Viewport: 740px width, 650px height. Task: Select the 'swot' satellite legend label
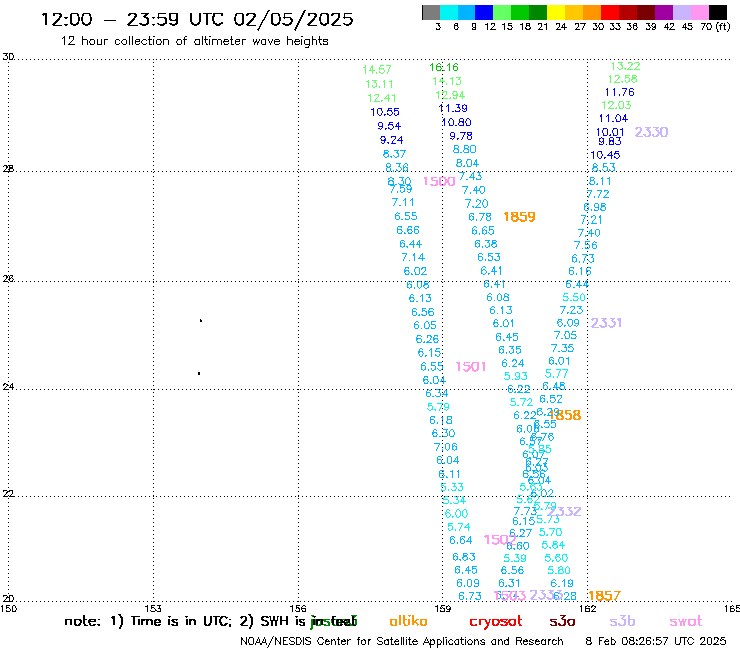click(686, 621)
